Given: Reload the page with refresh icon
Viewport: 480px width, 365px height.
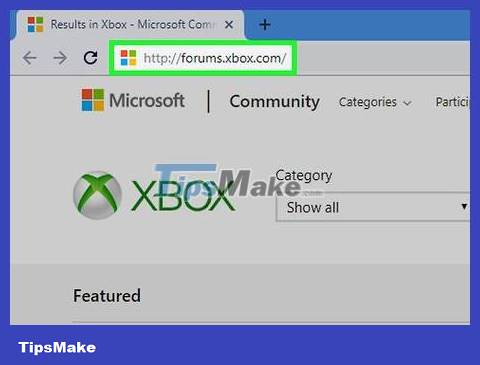Looking at the screenshot, I should (x=90, y=58).
